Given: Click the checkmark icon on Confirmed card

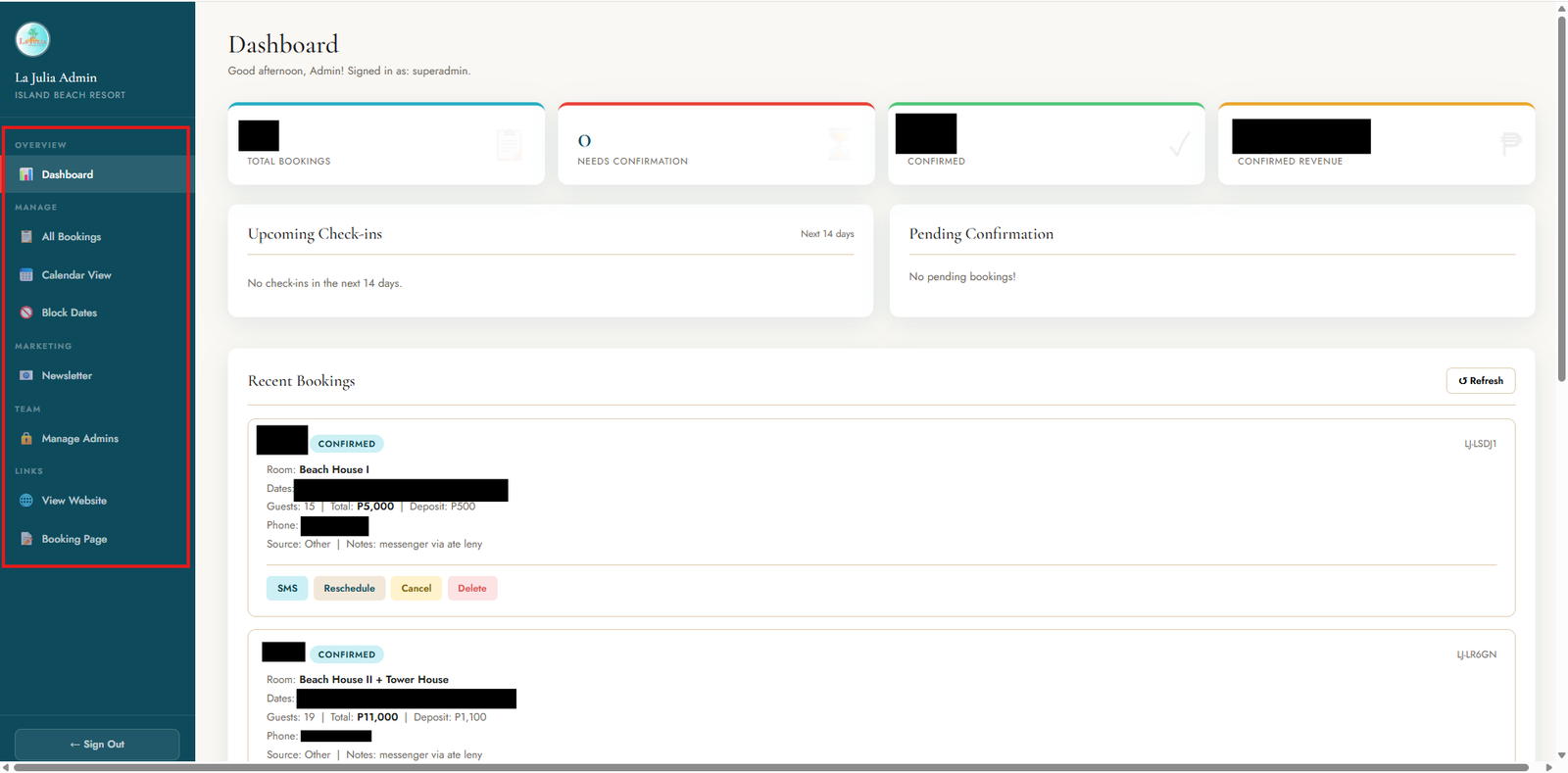Looking at the screenshot, I should 1180,144.
